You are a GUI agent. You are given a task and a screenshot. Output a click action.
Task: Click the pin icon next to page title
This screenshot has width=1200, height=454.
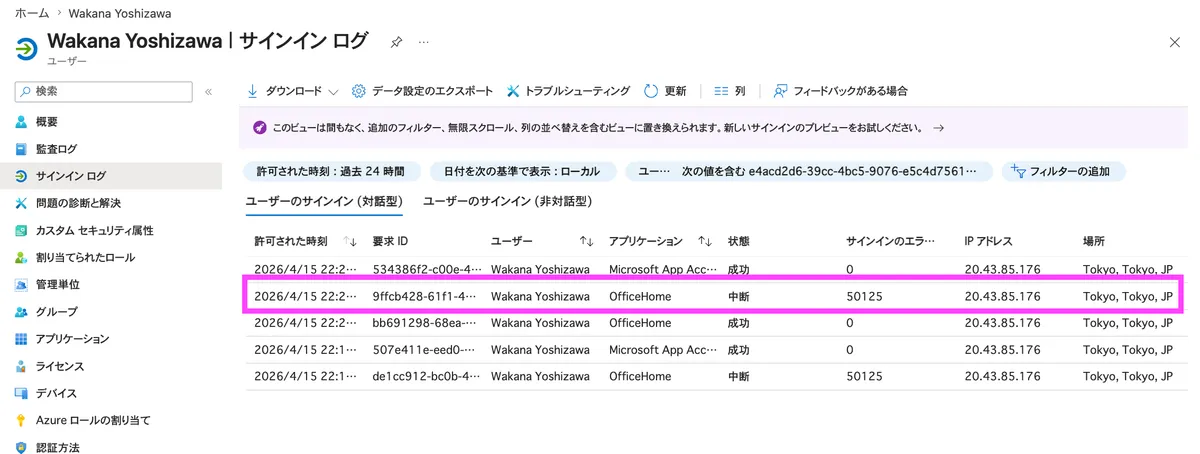pos(396,42)
